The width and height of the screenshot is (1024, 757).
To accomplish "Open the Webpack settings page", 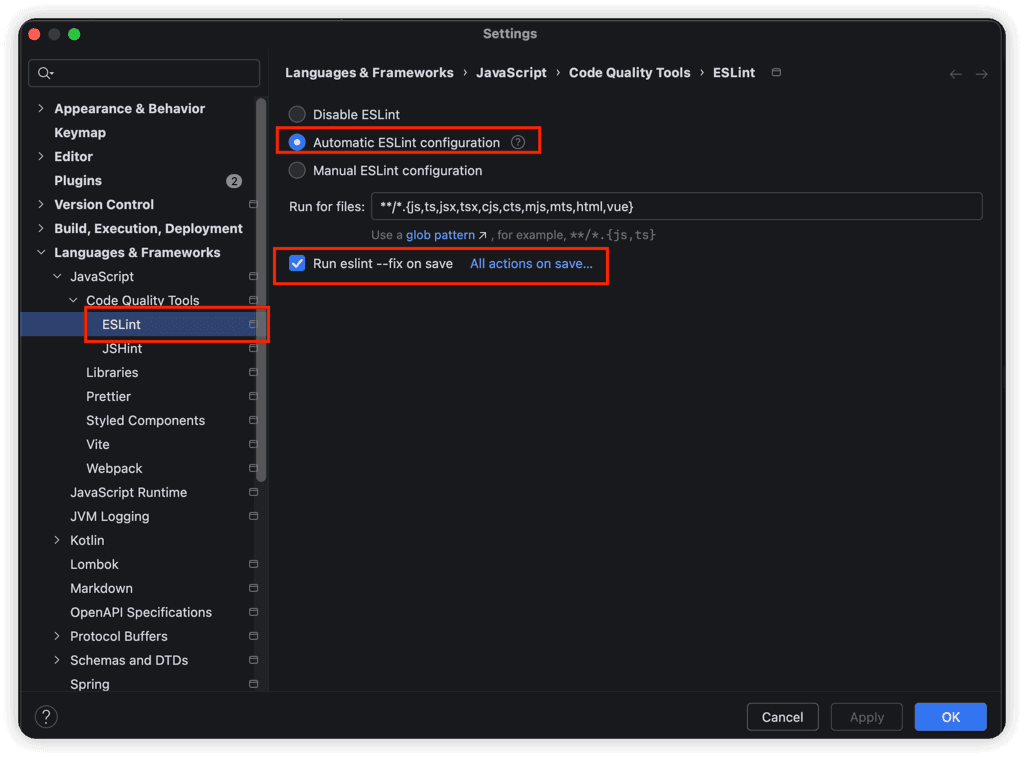I will pyautogui.click(x=114, y=468).
